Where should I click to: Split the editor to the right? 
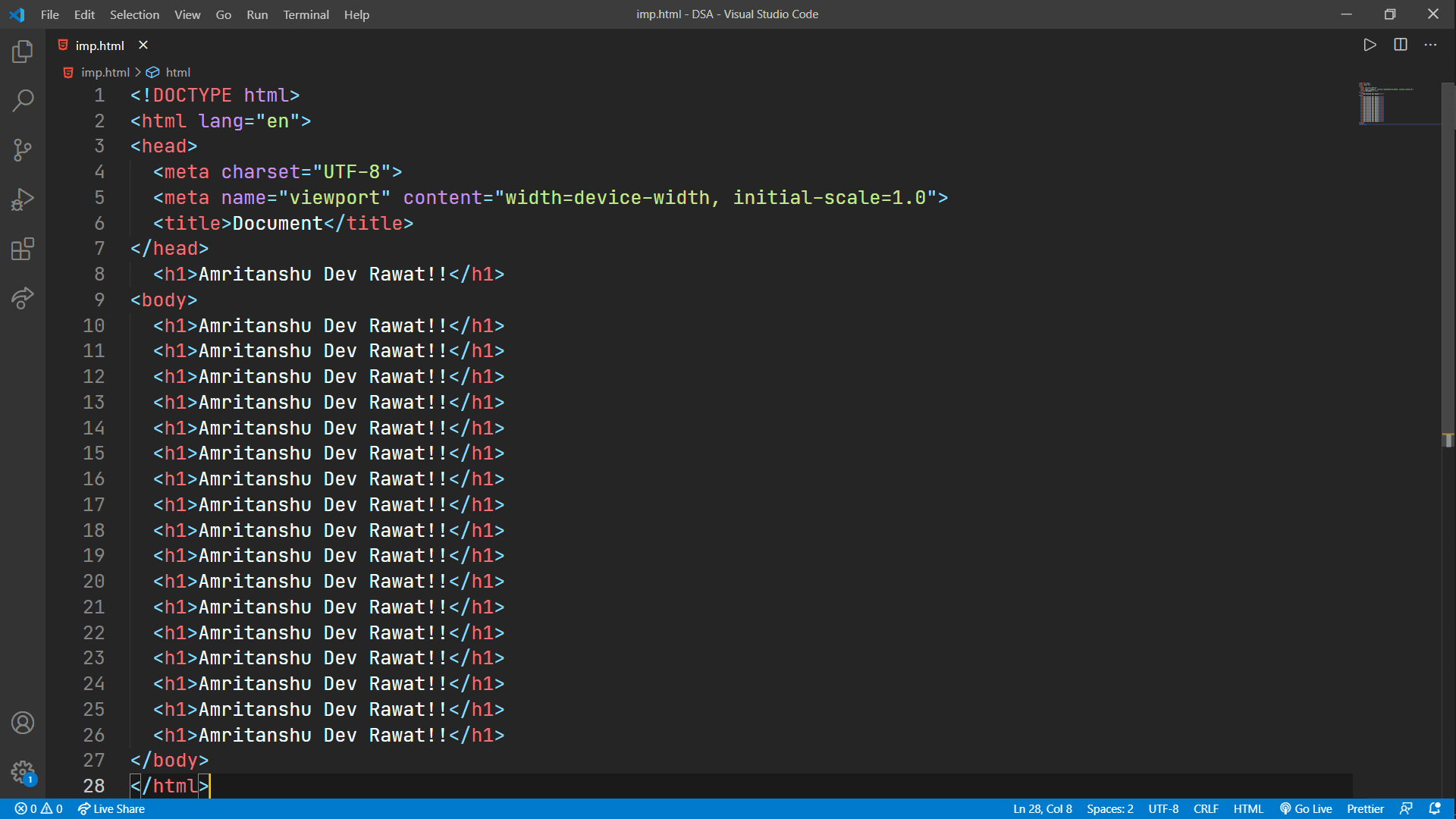(x=1401, y=45)
